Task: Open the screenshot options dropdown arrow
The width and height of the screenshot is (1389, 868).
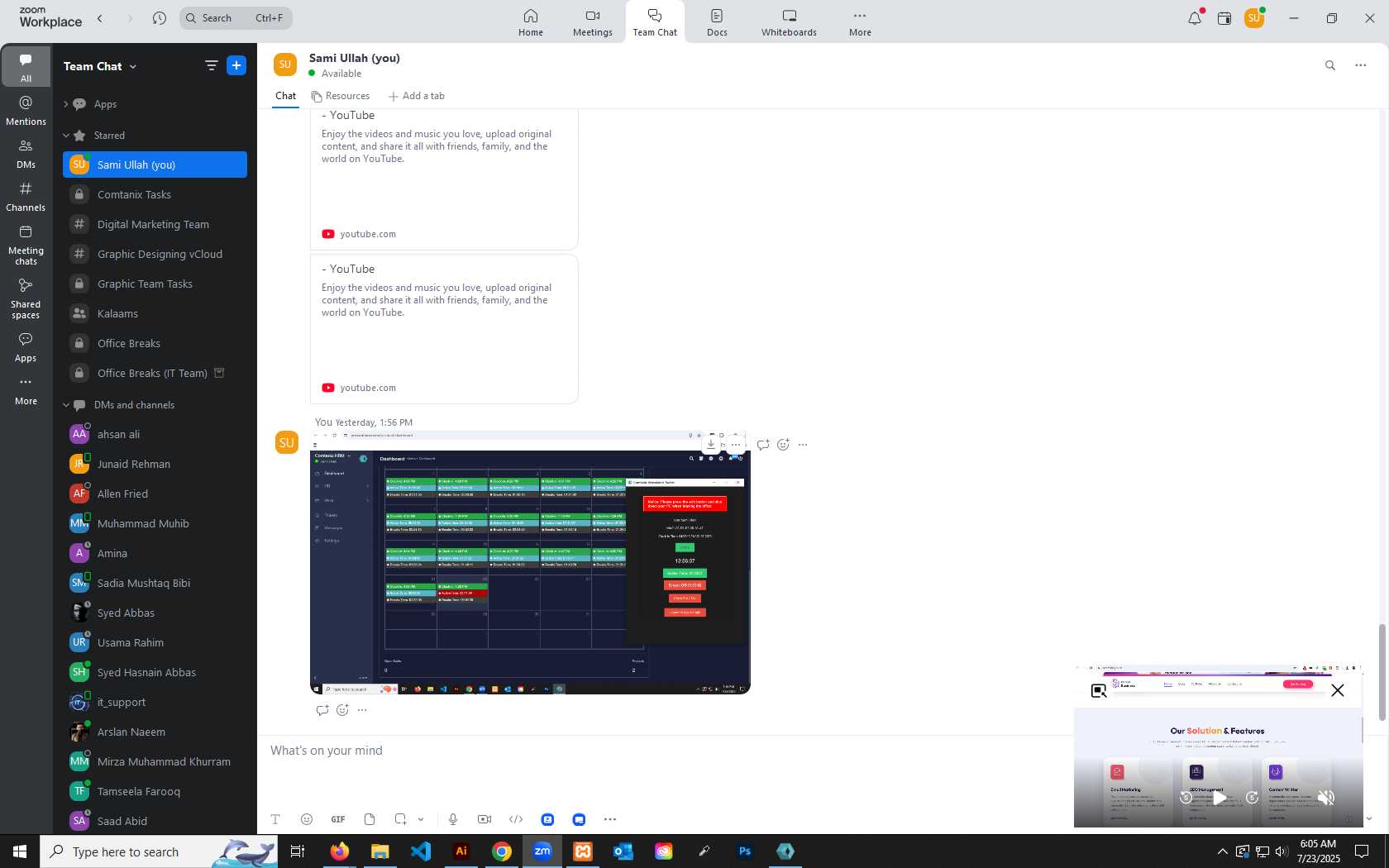Action: pos(421,819)
